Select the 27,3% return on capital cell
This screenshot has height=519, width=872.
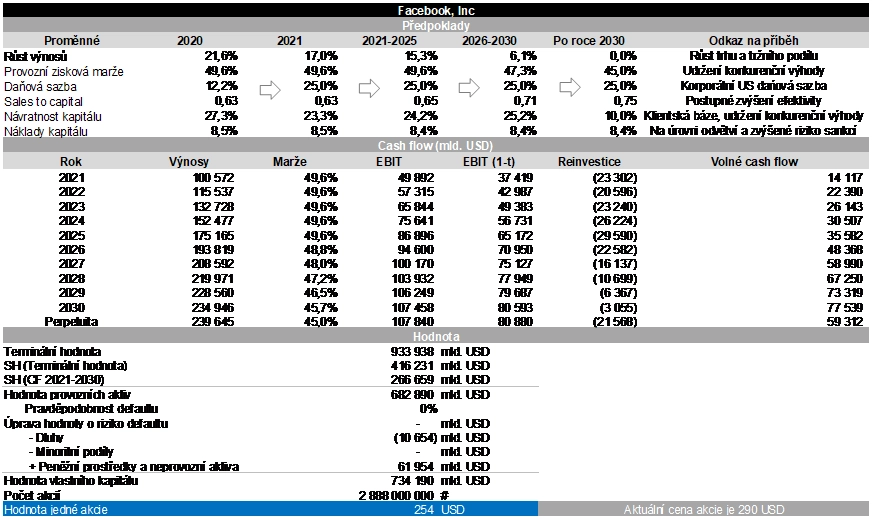click(221, 116)
